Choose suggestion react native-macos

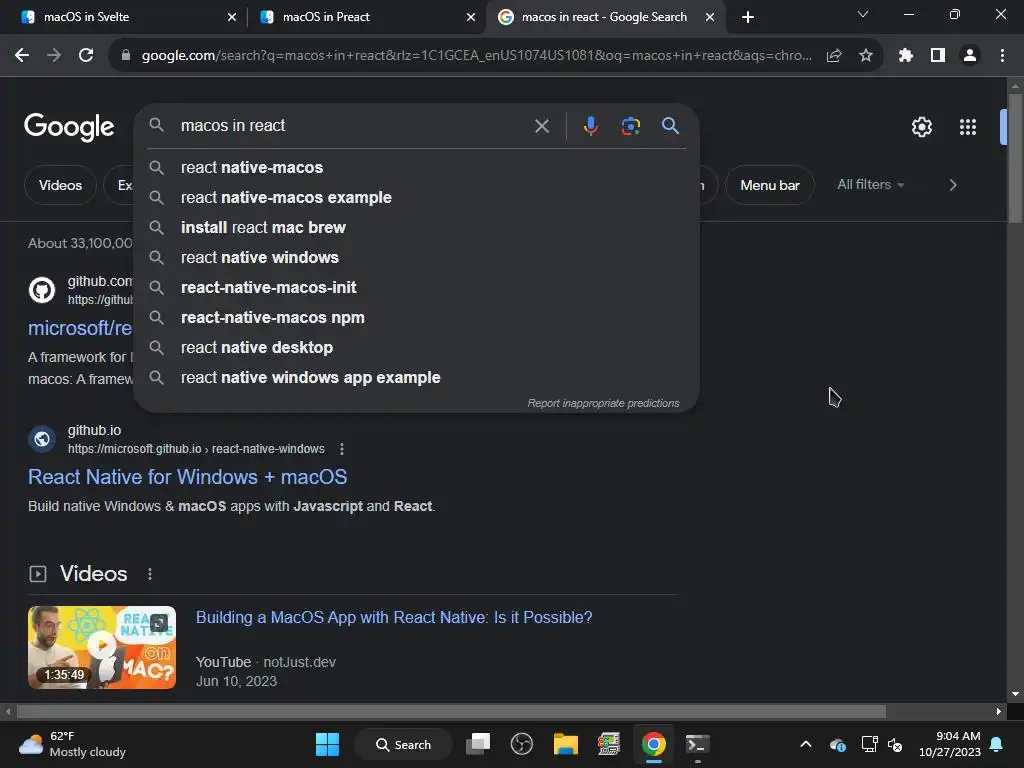click(x=416, y=168)
